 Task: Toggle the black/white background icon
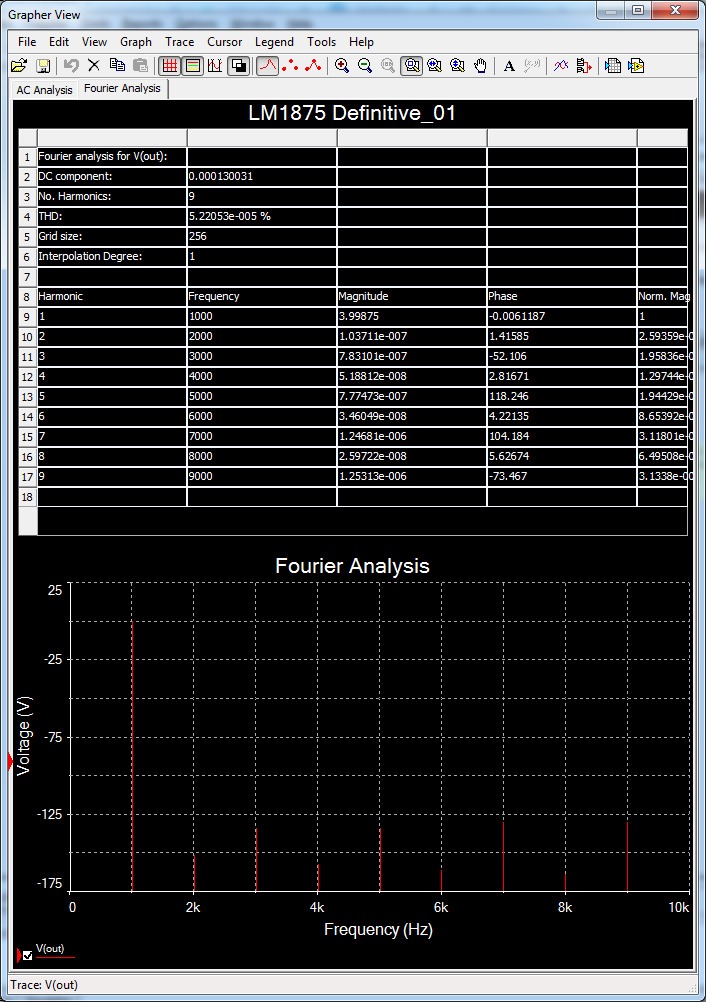click(238, 65)
